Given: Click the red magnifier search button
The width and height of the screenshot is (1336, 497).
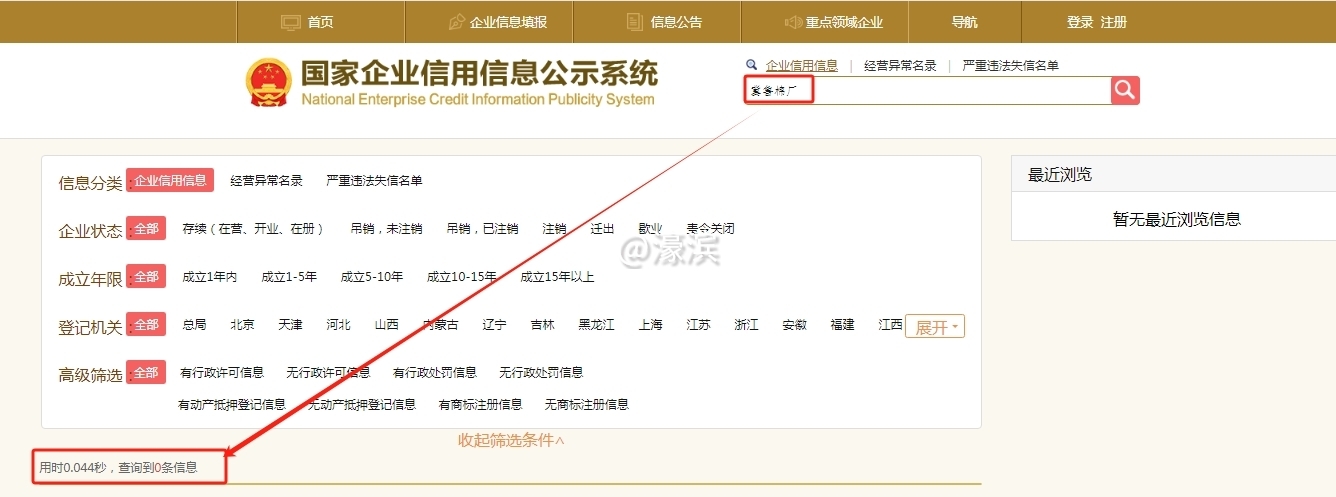Looking at the screenshot, I should (1125, 90).
